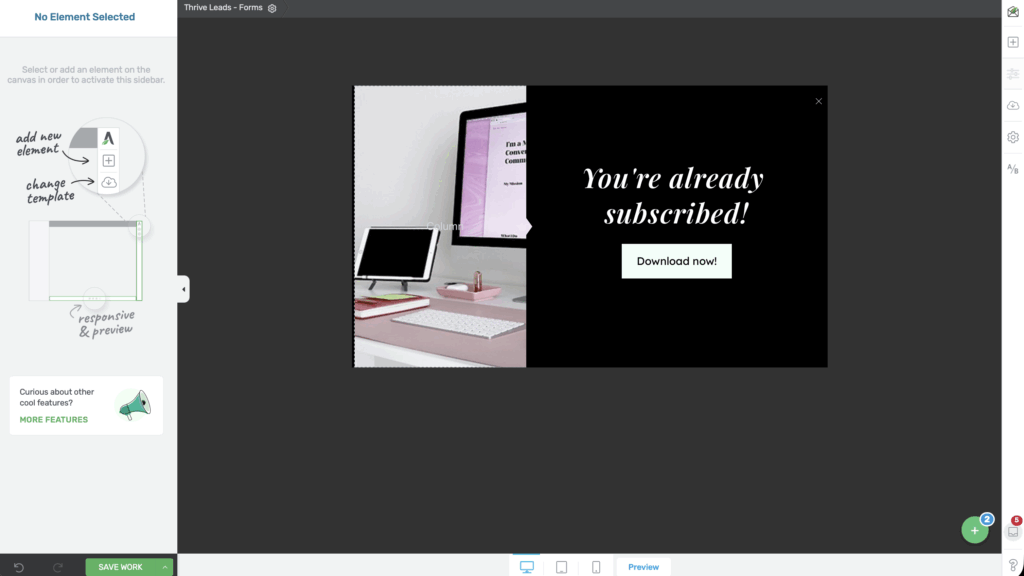1024x576 pixels.
Task: Open the A/B test icon
Action: click(1013, 169)
